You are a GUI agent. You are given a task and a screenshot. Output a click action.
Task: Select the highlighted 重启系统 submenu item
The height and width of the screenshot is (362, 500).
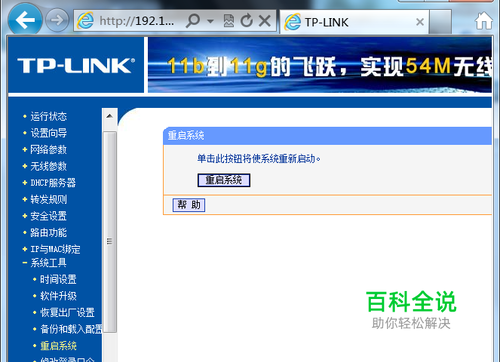tap(58, 346)
